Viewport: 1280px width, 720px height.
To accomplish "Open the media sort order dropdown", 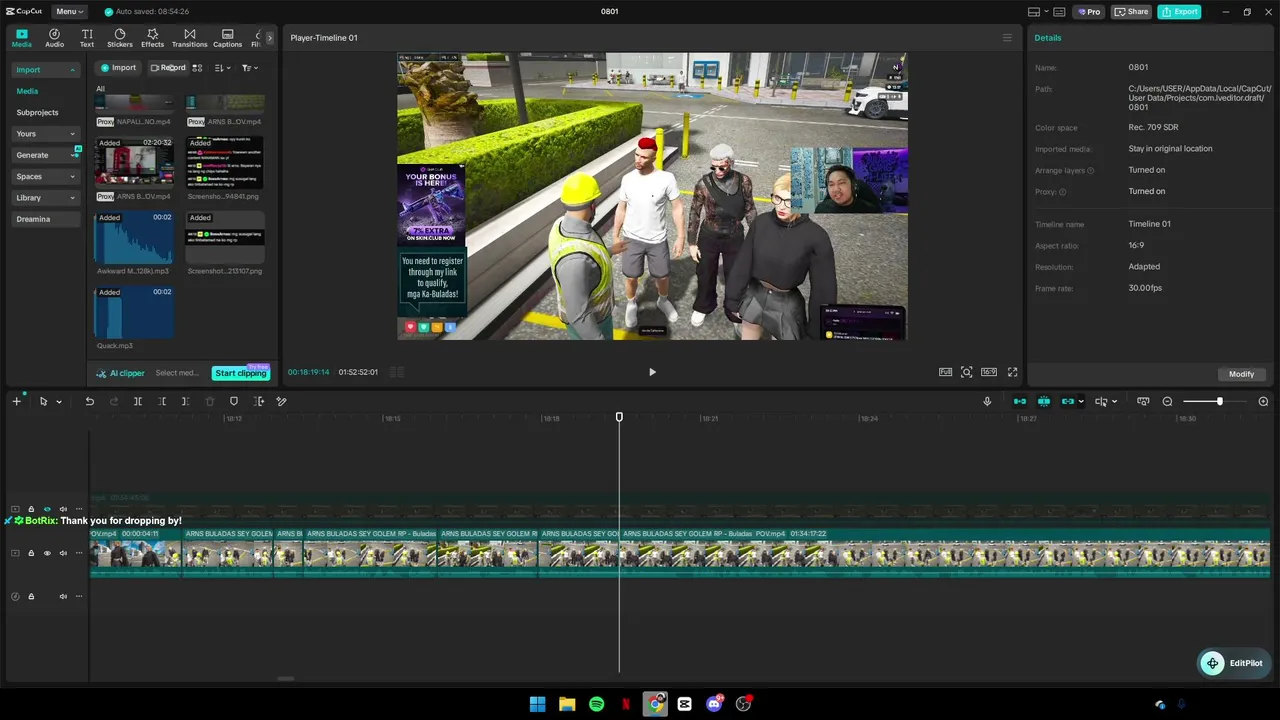I will [222, 68].
